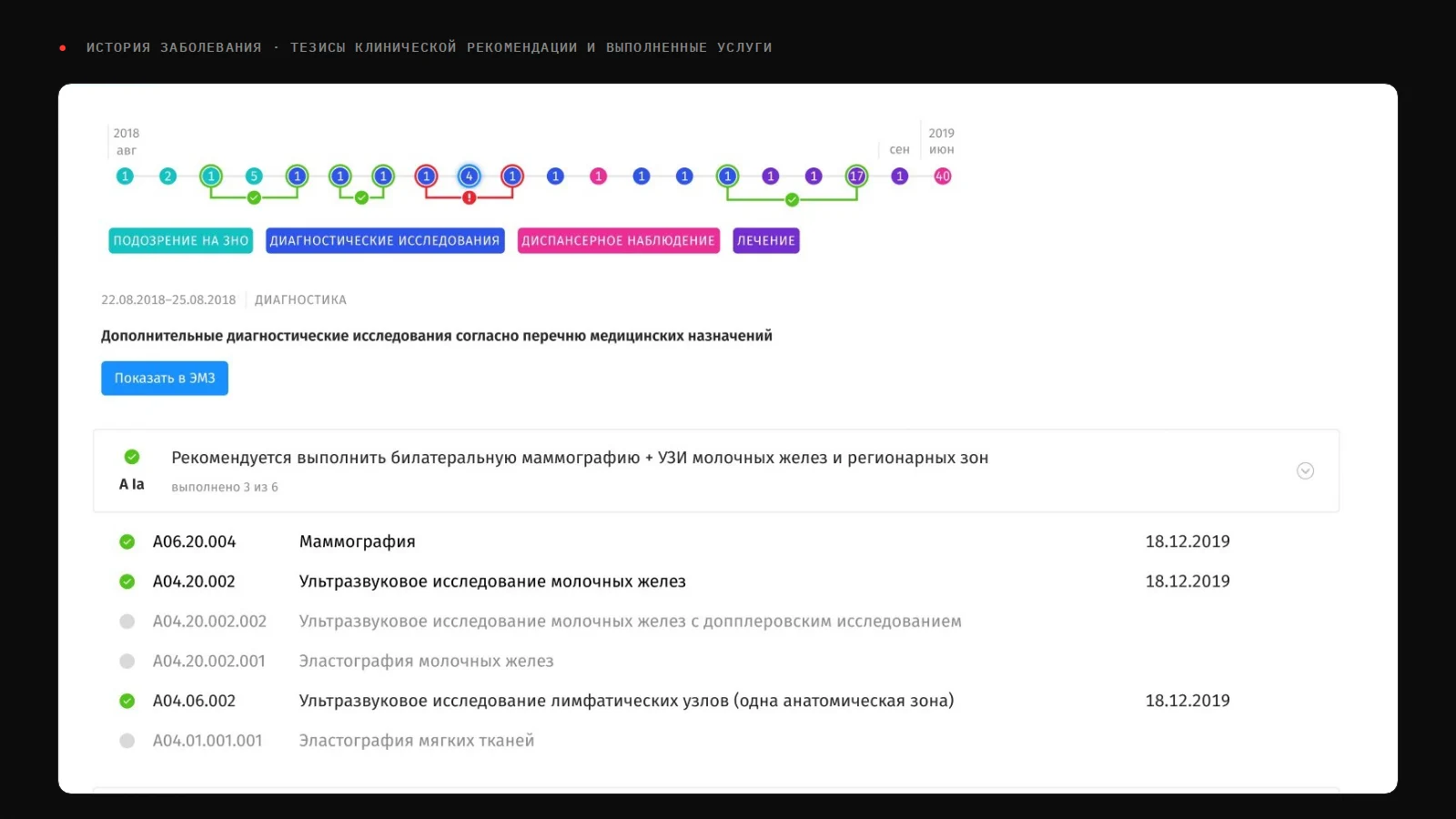Click the 22.08.2018–25.08.2018 date range
The width and height of the screenshot is (1456, 819).
pos(168,300)
